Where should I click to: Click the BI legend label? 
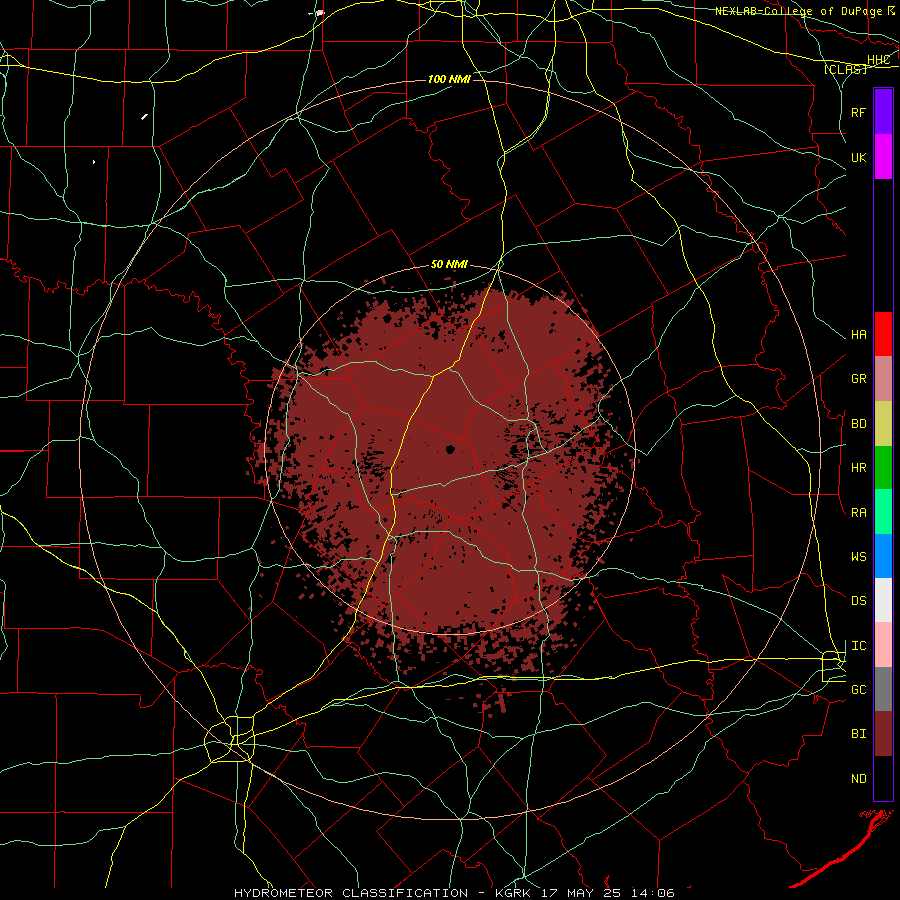(x=858, y=734)
